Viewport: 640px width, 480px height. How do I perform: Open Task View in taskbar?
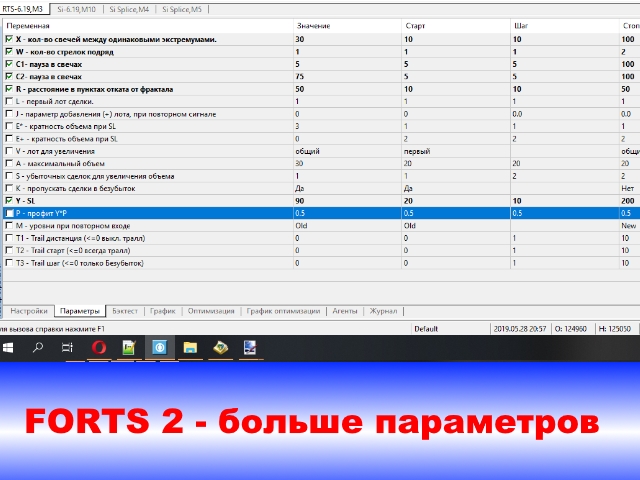tap(67, 348)
